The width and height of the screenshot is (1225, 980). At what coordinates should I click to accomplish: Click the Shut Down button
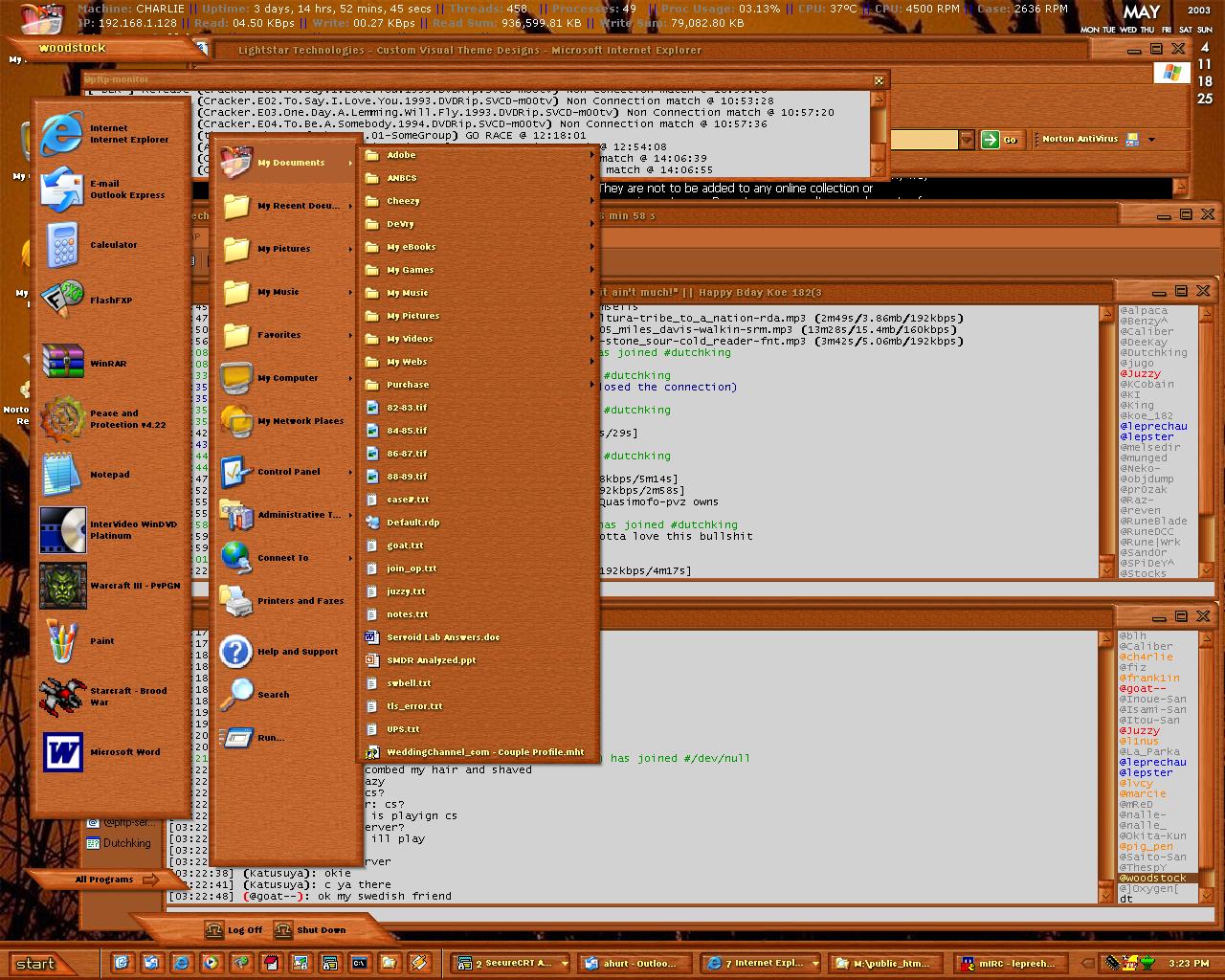click(x=310, y=930)
